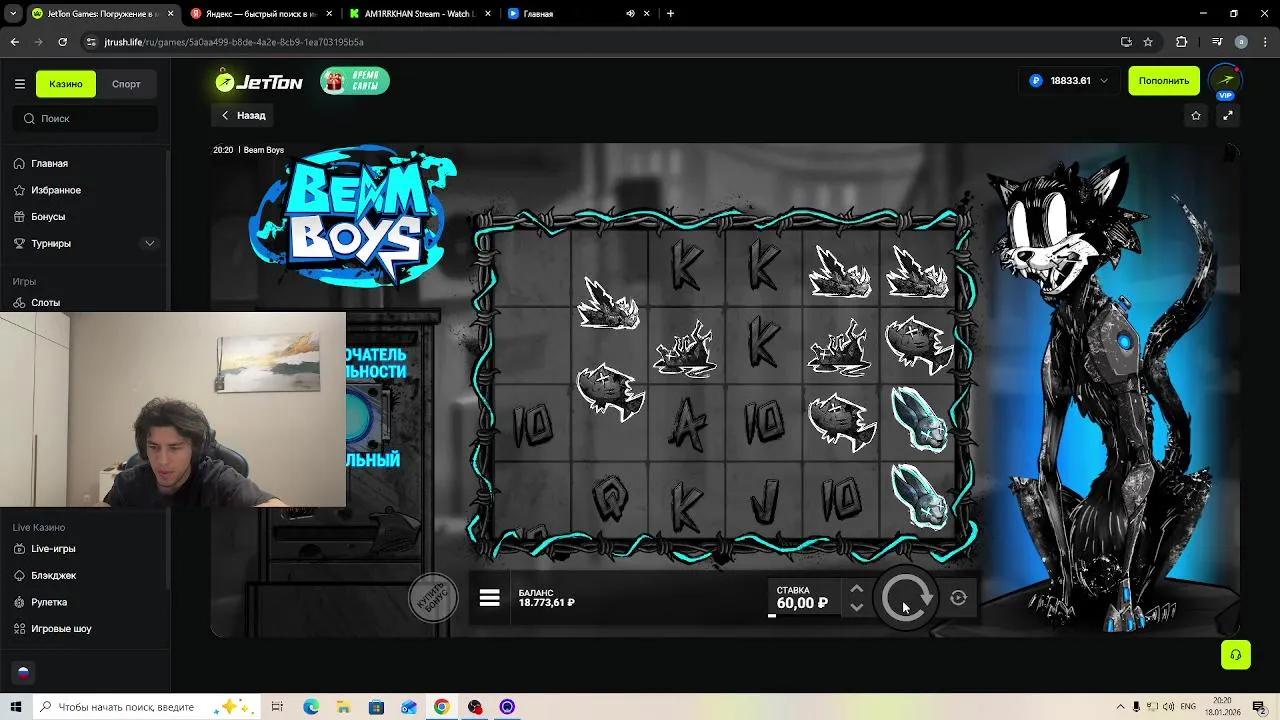Open the autoplay settings icon
Screen dimensions: 1280x720
point(958,598)
